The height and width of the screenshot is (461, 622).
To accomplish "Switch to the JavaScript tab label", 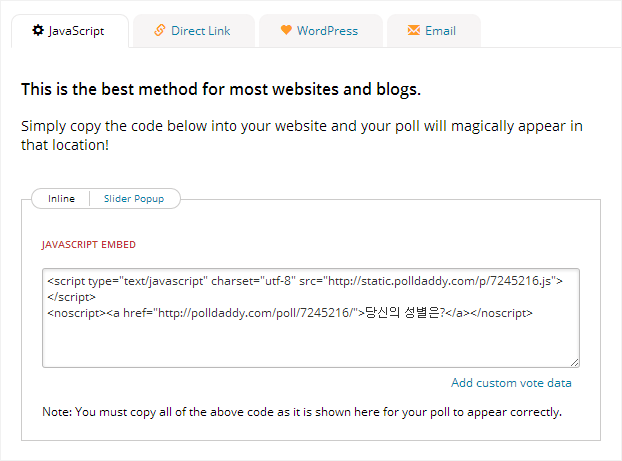I will tap(76, 31).
